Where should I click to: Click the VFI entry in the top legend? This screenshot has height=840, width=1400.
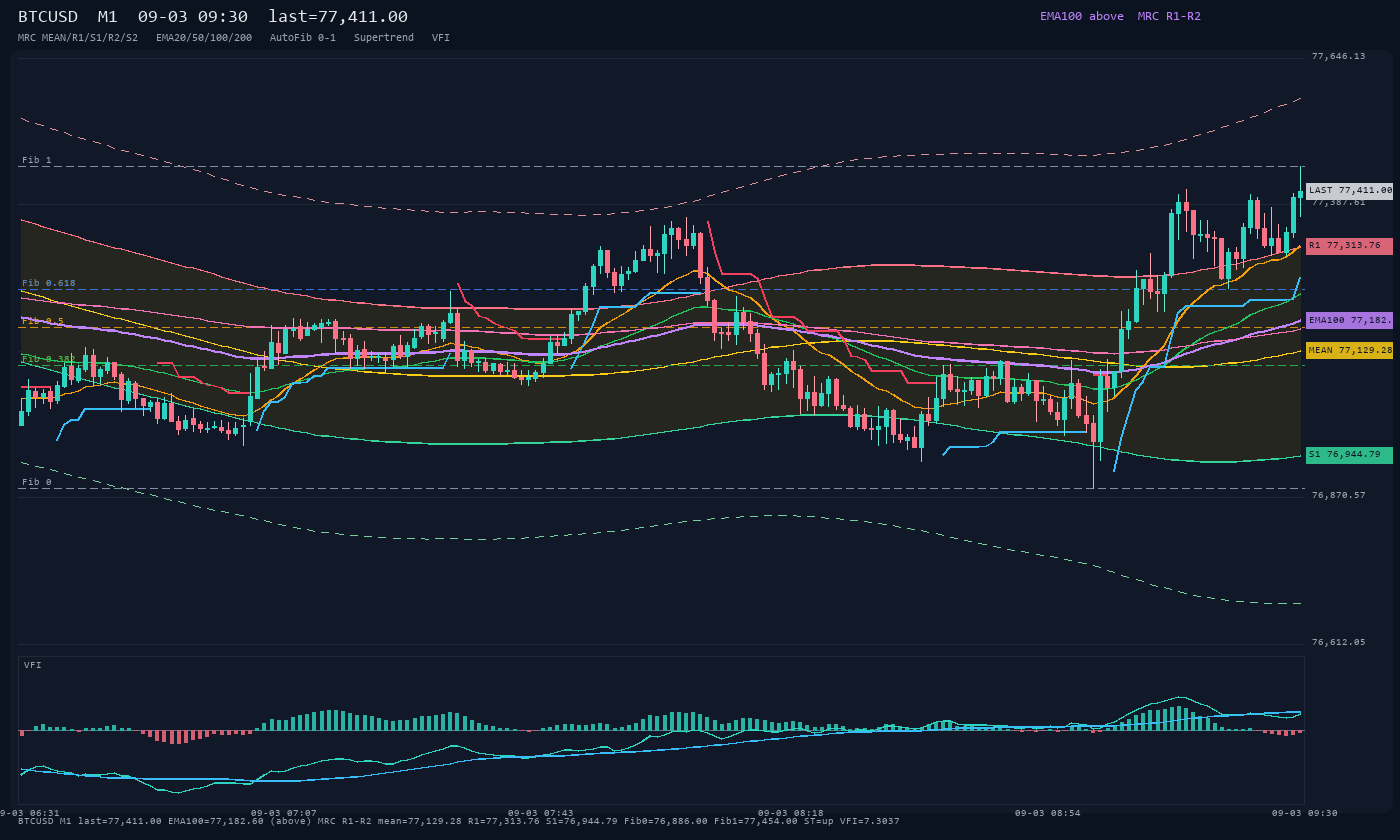[441, 38]
